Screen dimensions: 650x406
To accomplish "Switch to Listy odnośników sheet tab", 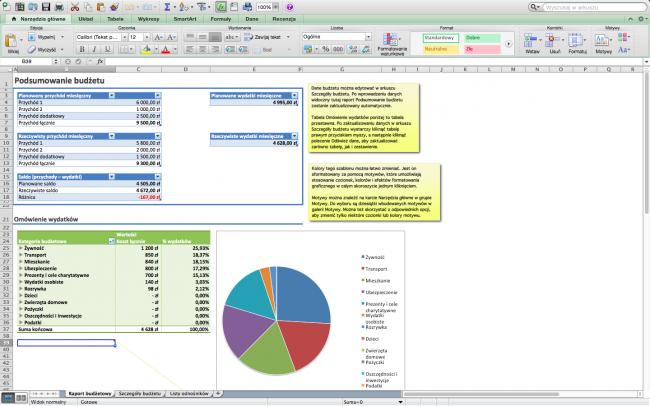I will click(189, 393).
